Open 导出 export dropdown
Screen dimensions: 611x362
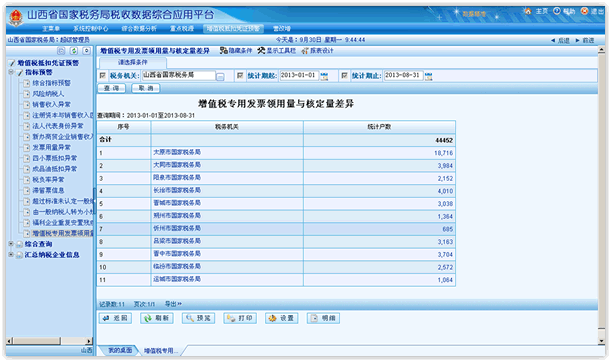coord(173,304)
